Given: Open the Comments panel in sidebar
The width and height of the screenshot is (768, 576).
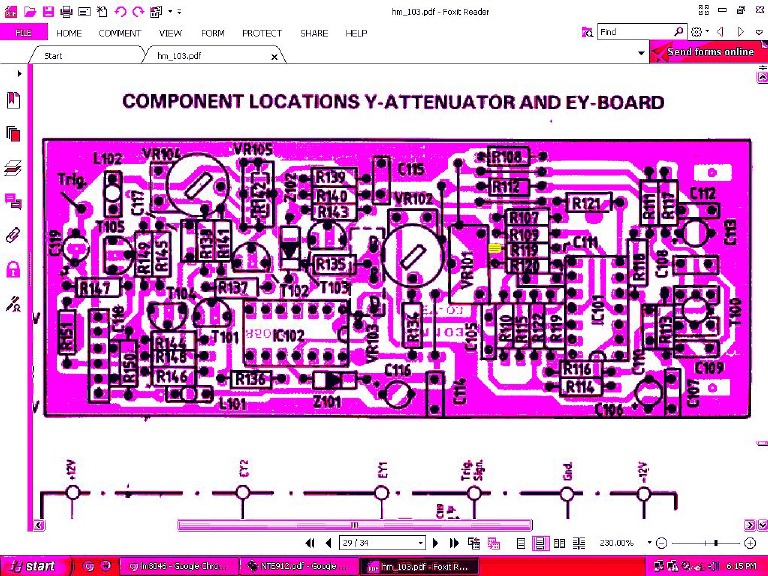Looking at the screenshot, I should point(13,201).
